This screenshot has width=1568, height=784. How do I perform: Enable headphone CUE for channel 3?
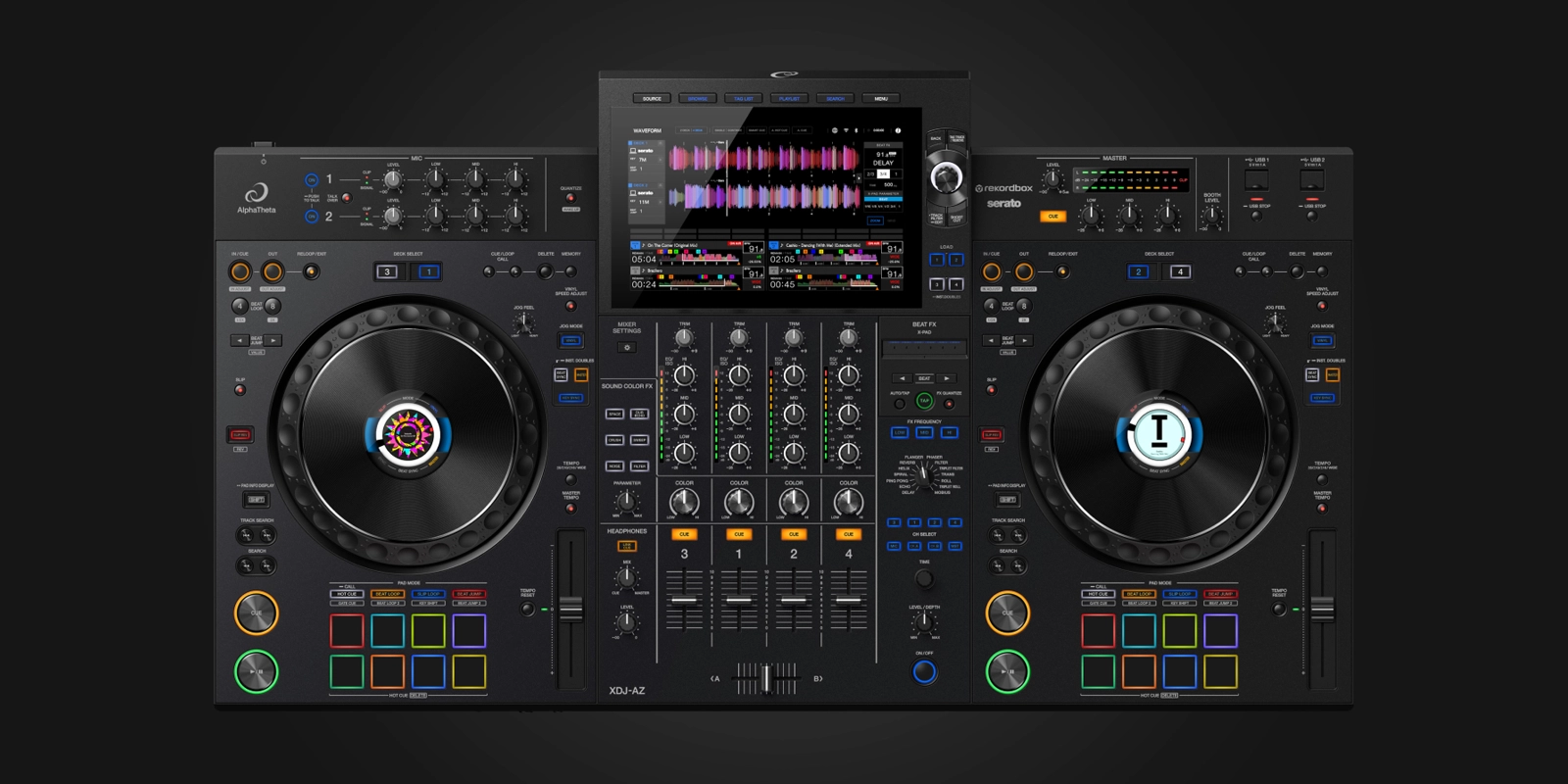(x=684, y=534)
